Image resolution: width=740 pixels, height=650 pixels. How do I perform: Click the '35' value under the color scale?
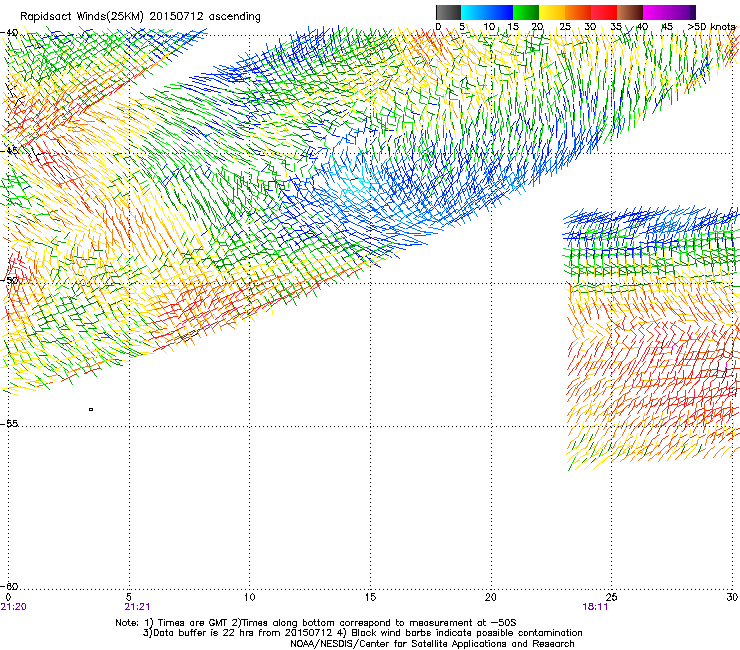tap(616, 27)
